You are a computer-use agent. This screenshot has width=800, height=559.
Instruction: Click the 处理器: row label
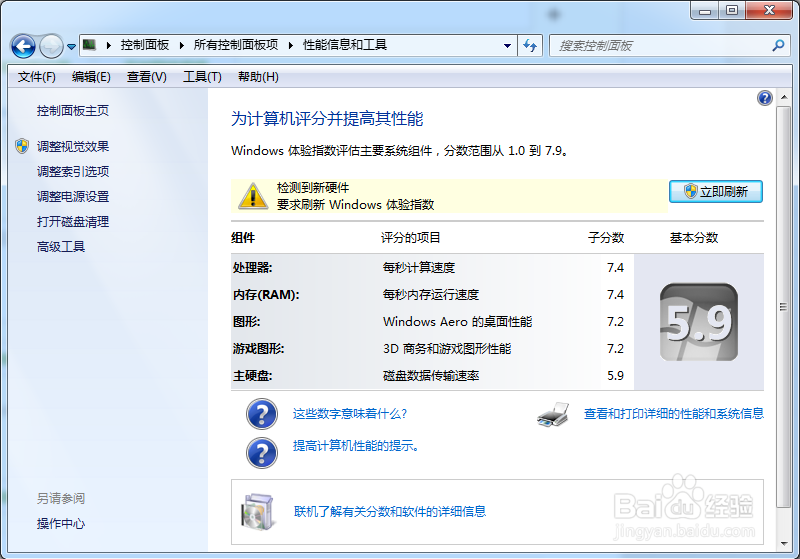pyautogui.click(x=253, y=267)
